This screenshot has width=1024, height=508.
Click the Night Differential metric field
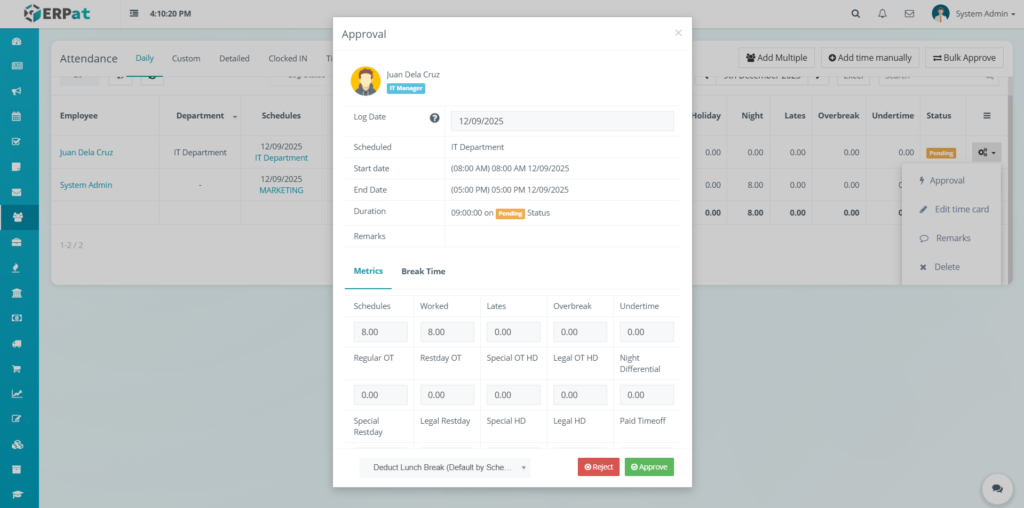(x=647, y=395)
